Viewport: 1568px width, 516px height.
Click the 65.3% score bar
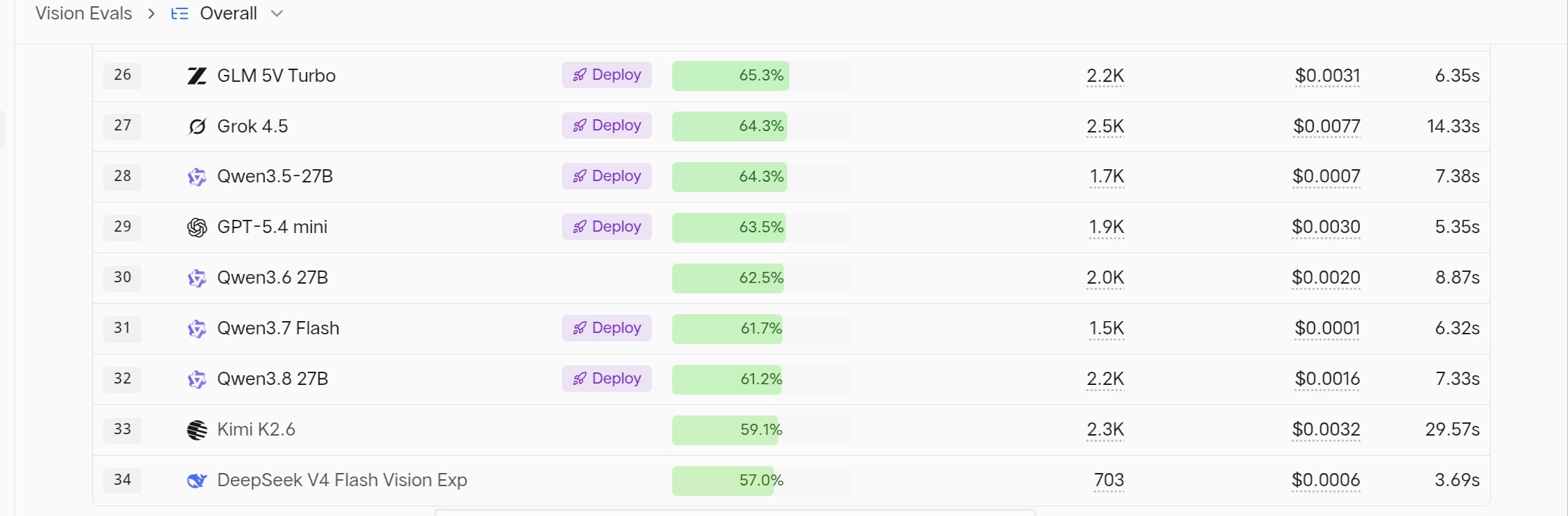pyautogui.click(x=761, y=76)
